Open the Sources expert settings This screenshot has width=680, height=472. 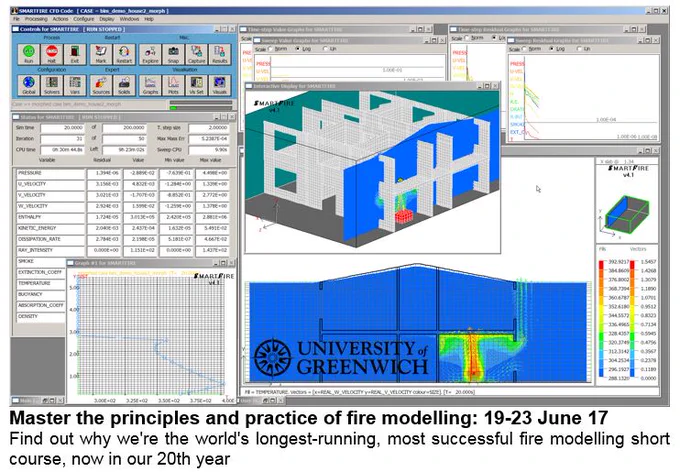[101, 85]
